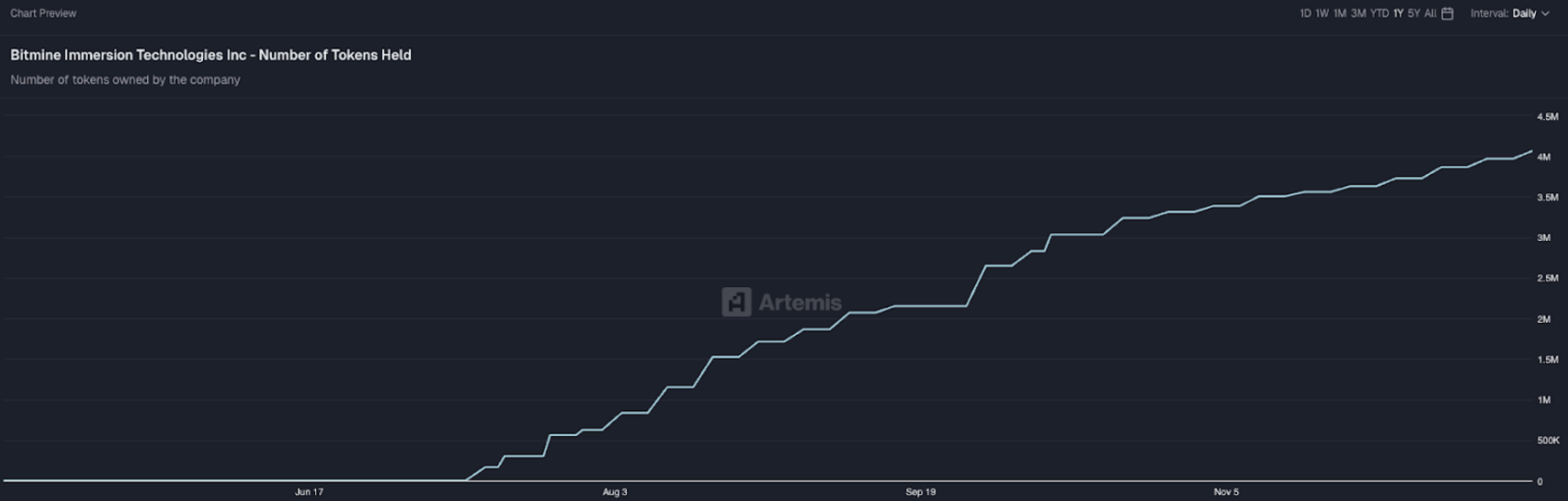Click the Aug 3 x-axis label

pyautogui.click(x=615, y=492)
